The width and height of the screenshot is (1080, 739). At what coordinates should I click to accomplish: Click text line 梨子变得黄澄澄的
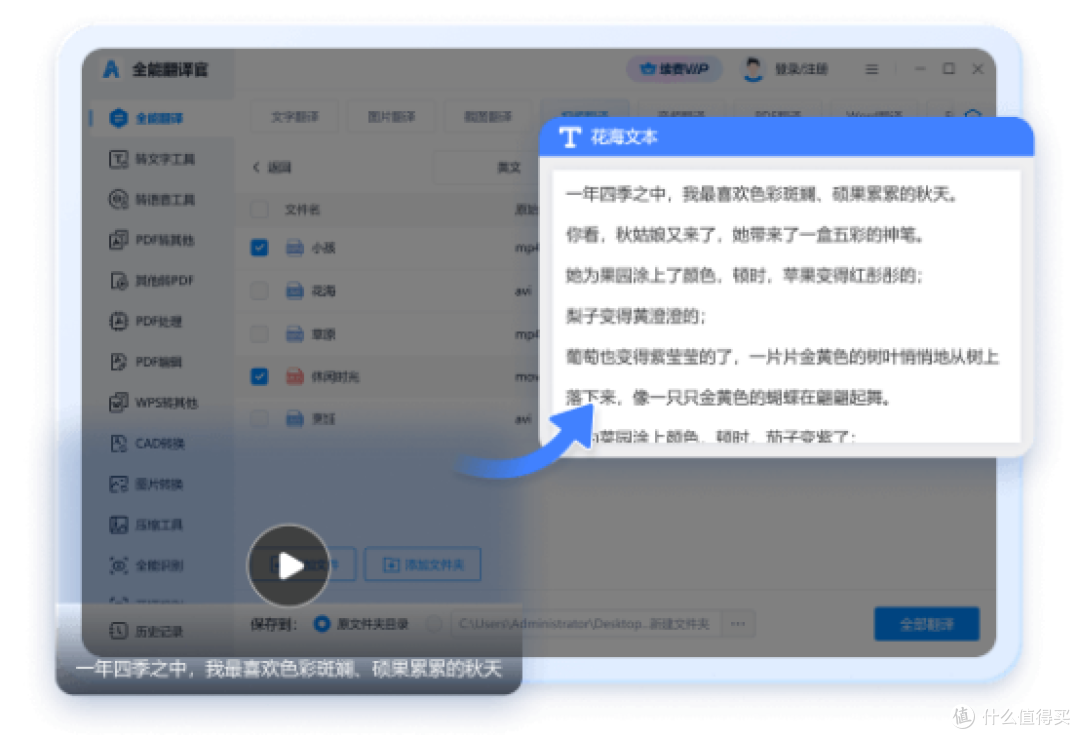[635, 316]
